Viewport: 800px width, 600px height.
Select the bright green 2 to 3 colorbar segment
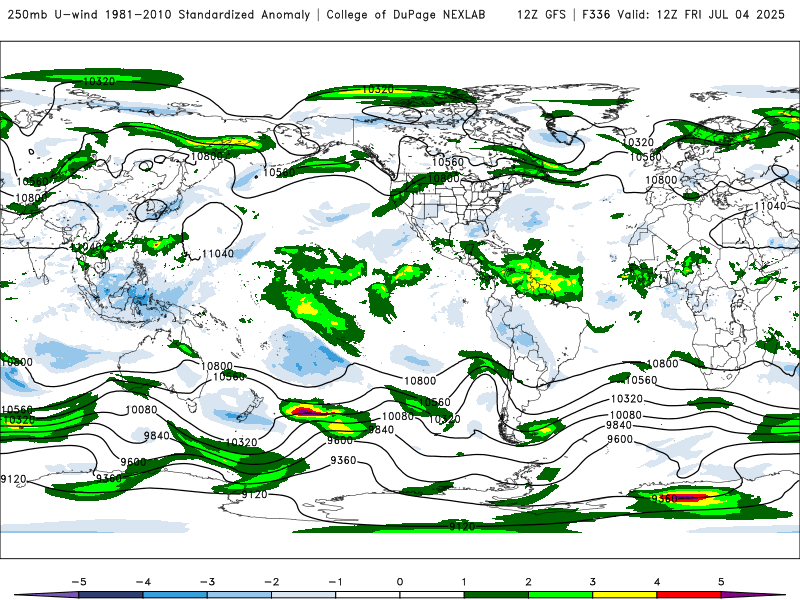pyautogui.click(x=561, y=595)
